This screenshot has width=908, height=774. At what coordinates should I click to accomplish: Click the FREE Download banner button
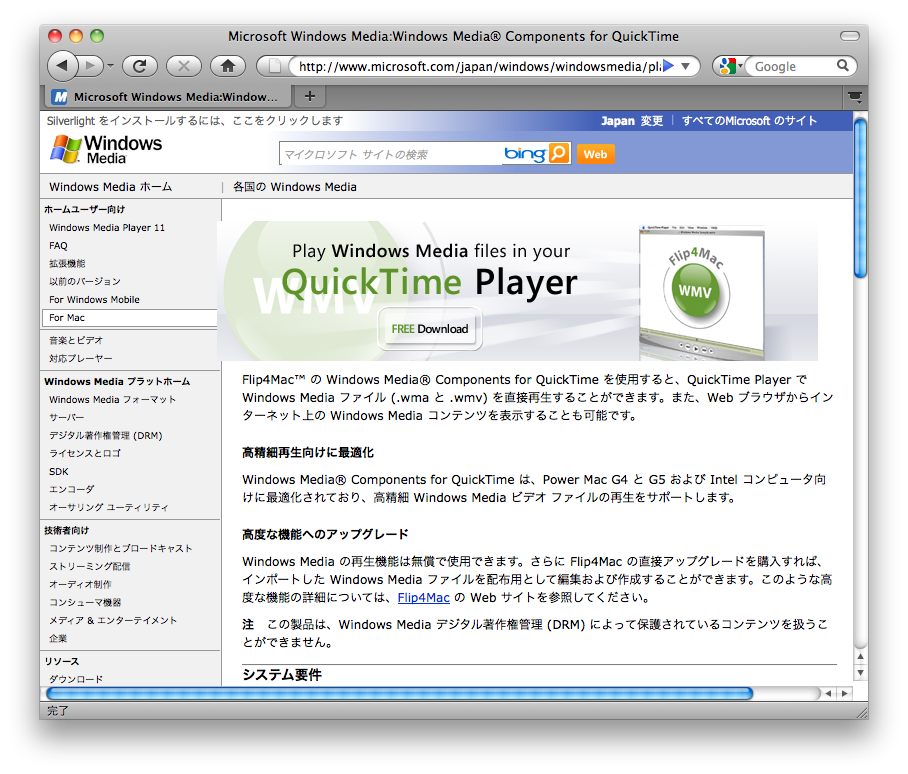(430, 329)
